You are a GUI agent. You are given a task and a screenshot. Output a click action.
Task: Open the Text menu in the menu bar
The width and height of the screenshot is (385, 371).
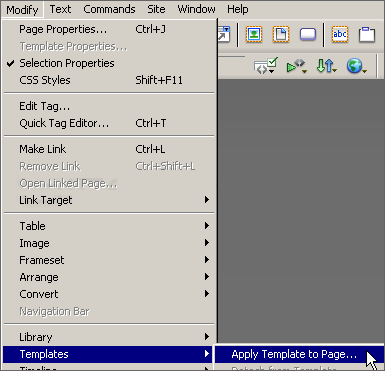click(x=60, y=9)
